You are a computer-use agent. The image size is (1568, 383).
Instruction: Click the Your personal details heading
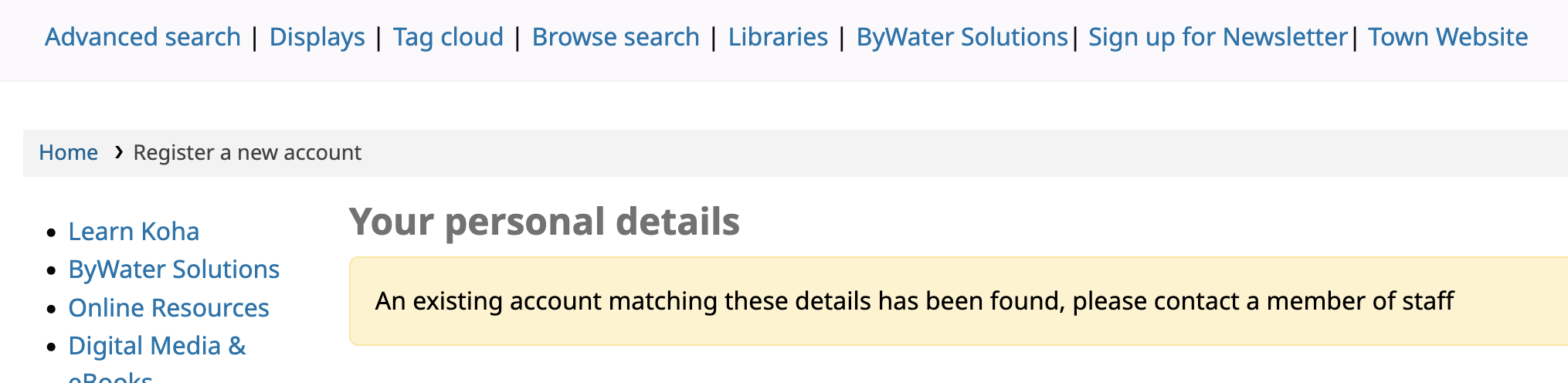click(x=544, y=222)
